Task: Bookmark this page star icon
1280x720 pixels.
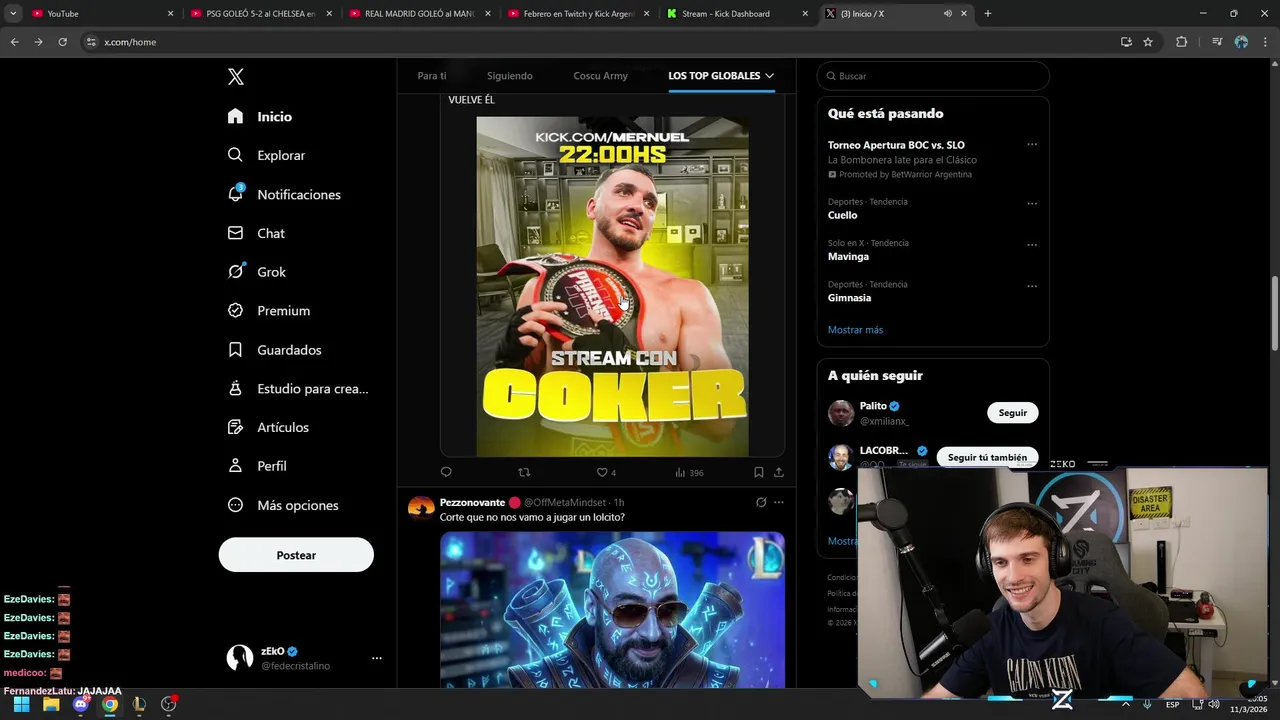Action: (x=1148, y=42)
